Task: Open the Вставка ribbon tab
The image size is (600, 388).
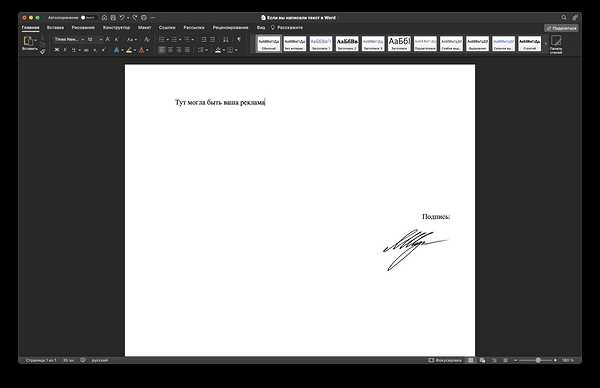Action: point(55,28)
